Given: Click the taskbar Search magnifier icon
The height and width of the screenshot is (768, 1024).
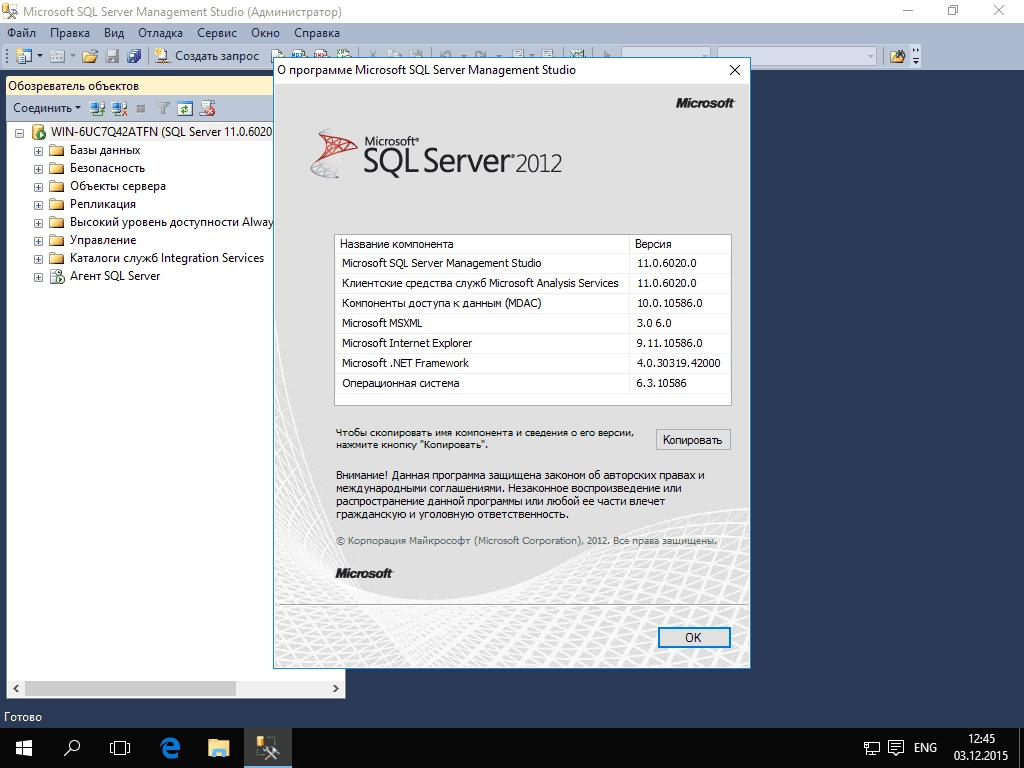Looking at the screenshot, I should (x=72, y=748).
